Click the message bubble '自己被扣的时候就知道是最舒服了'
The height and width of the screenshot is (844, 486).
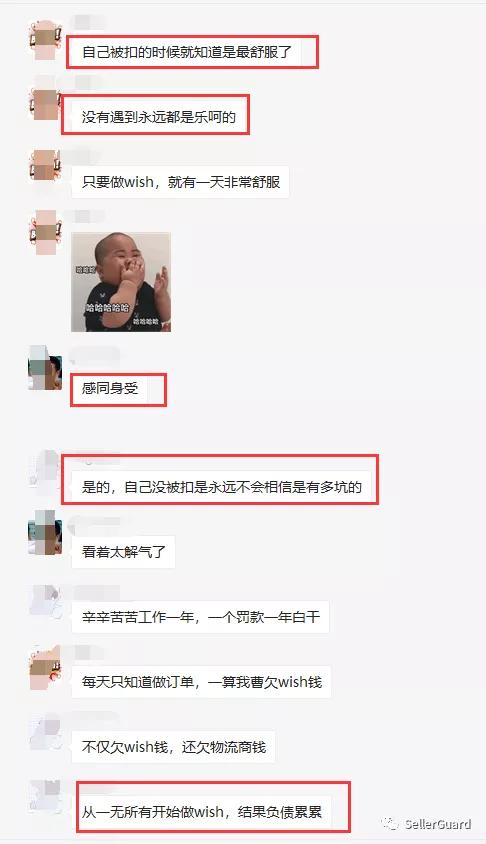pyautogui.click(x=186, y=52)
